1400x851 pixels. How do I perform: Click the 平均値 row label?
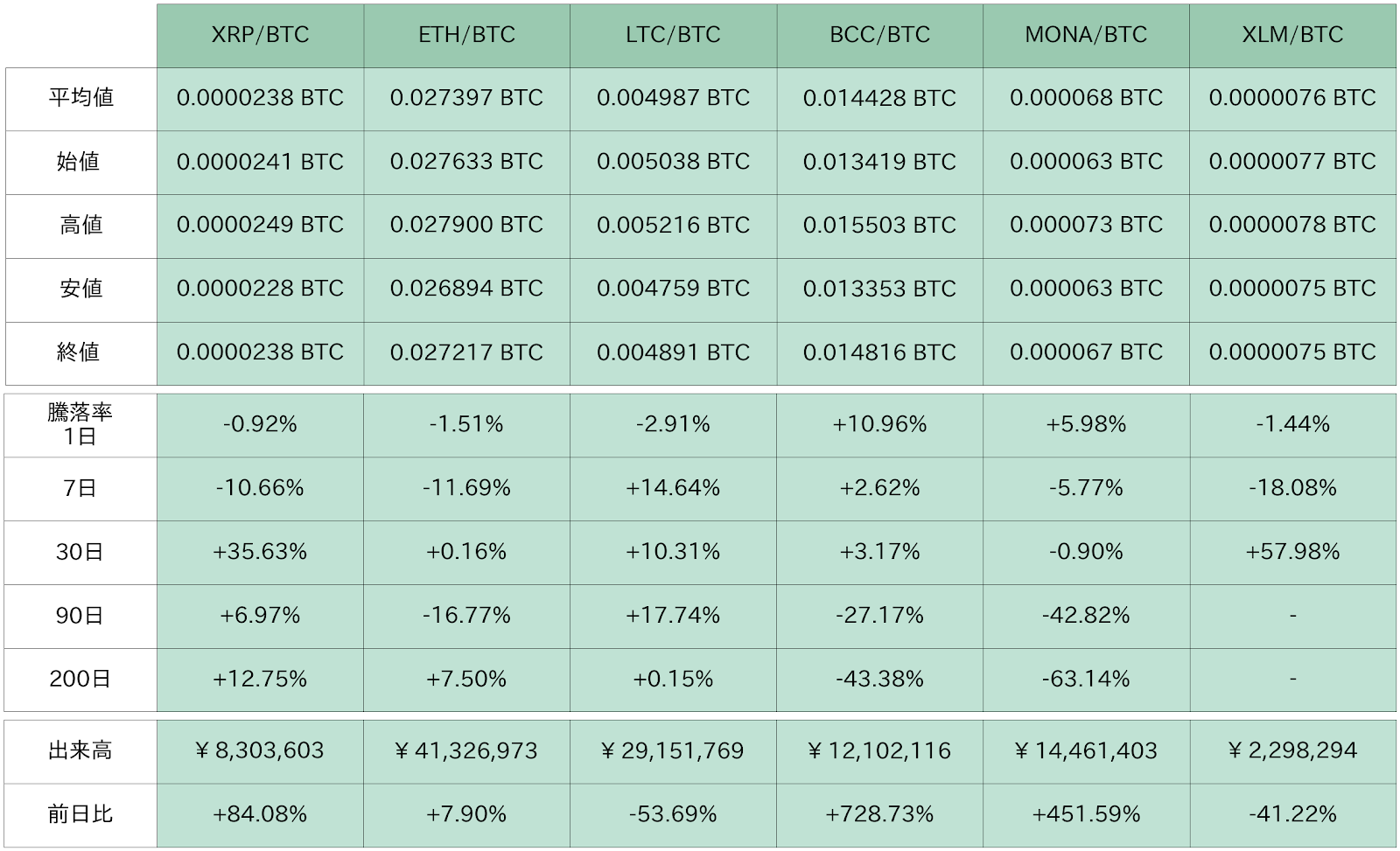[80, 98]
